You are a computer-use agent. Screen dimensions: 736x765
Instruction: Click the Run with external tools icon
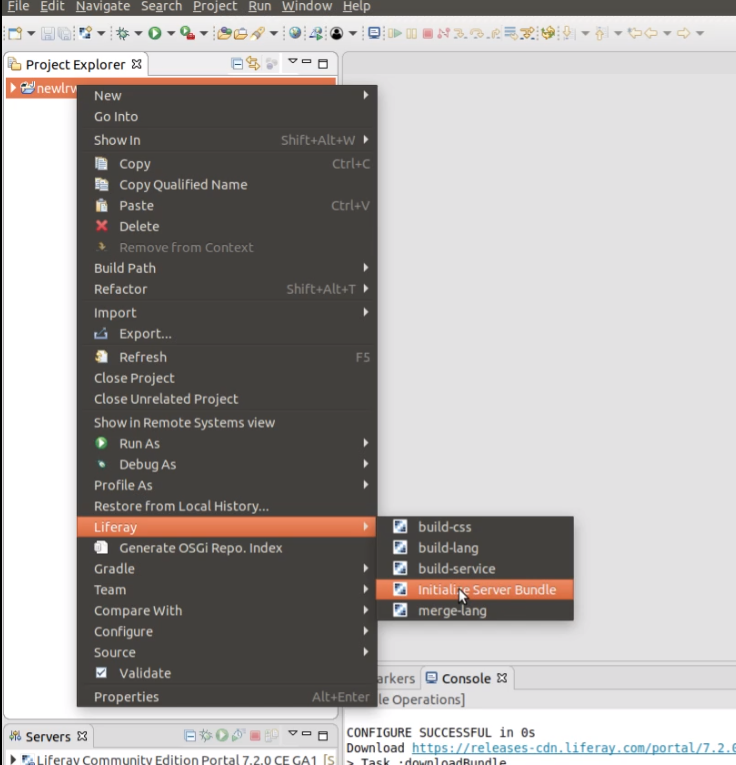pyautogui.click(x=187, y=33)
